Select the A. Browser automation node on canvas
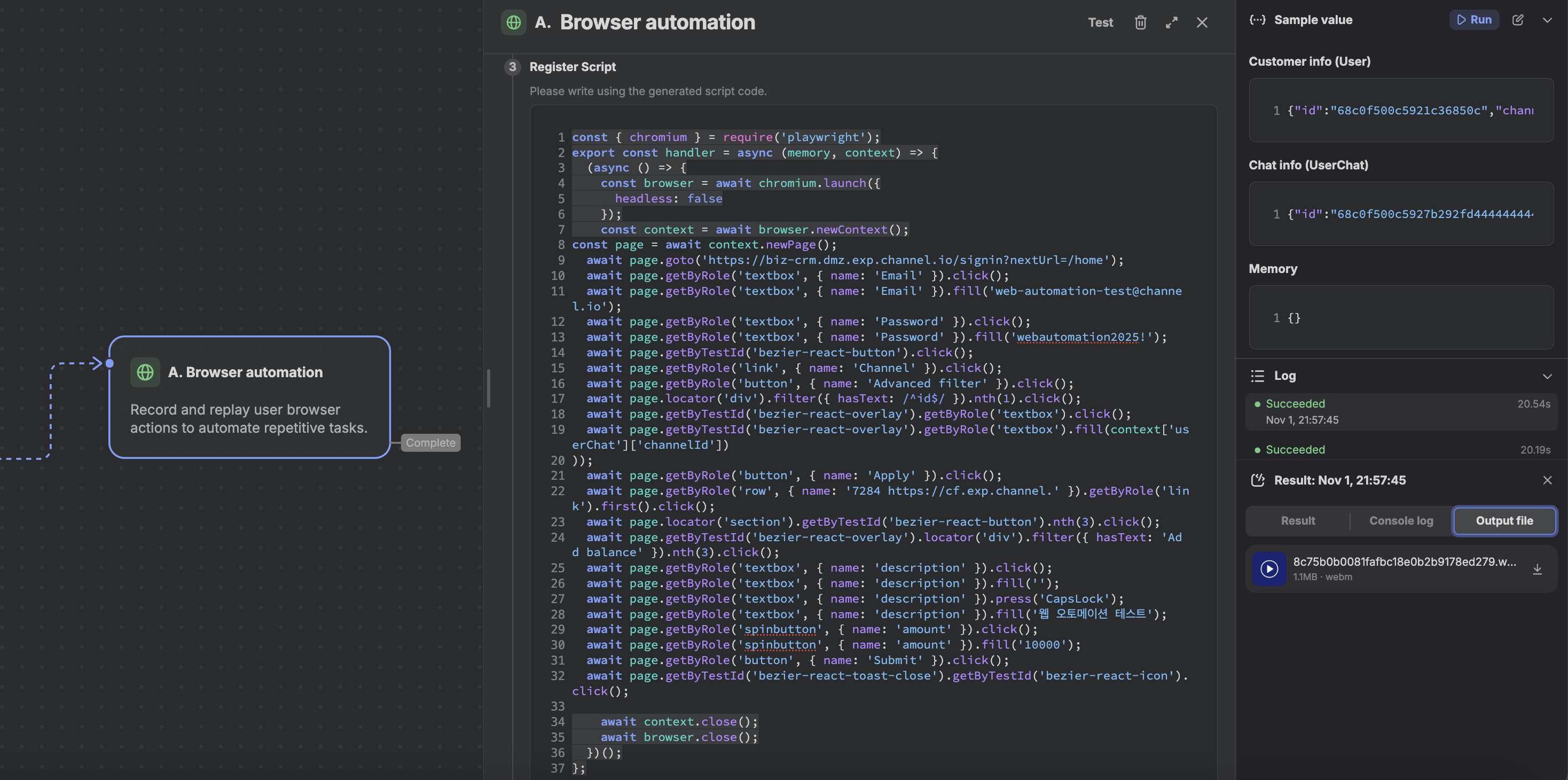 [249, 397]
